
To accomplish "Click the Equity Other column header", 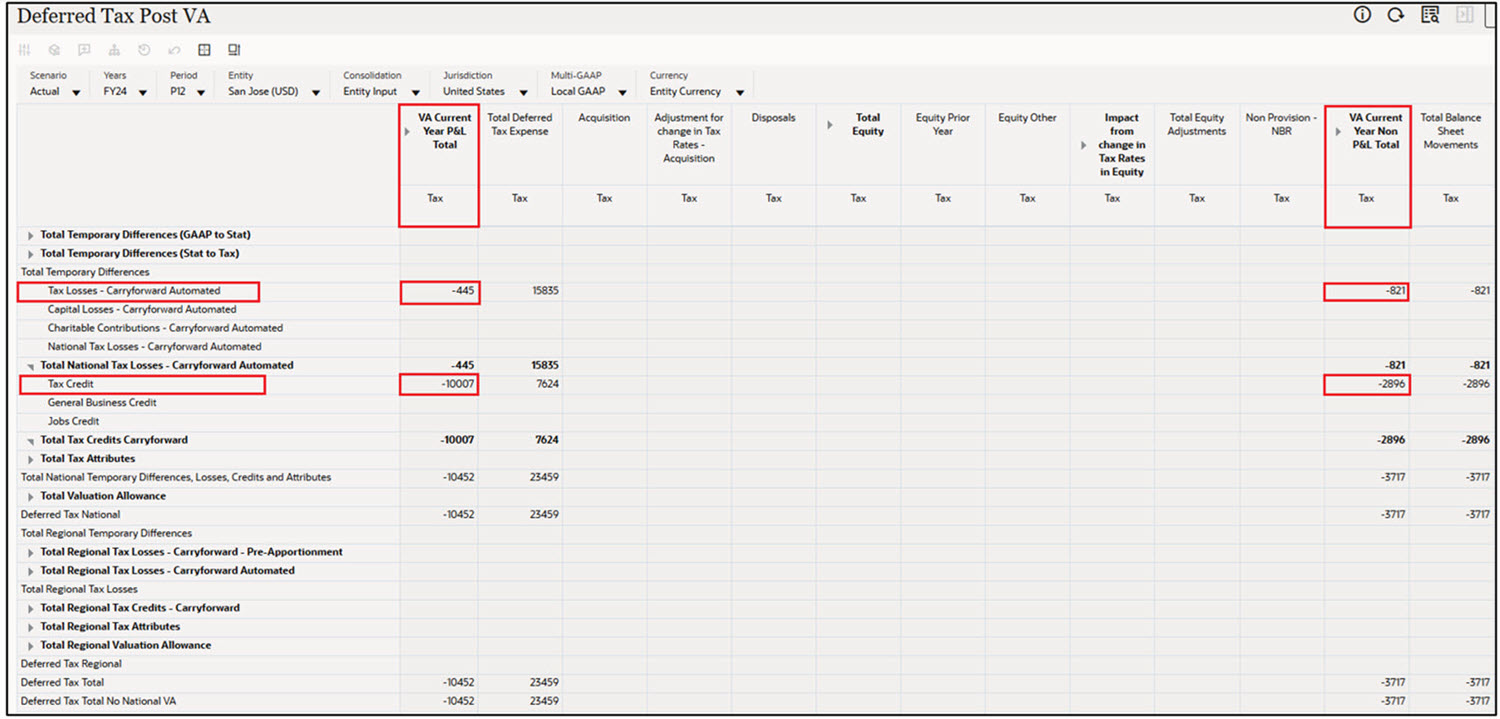I will (x=1027, y=118).
